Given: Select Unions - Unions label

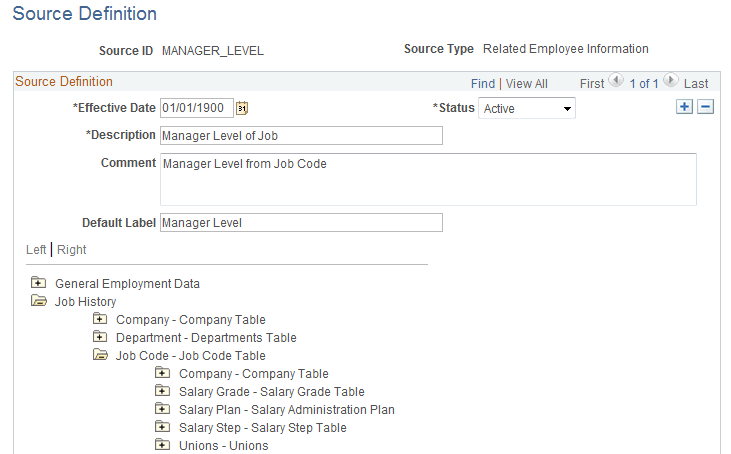Looking at the screenshot, I should click(x=224, y=446).
